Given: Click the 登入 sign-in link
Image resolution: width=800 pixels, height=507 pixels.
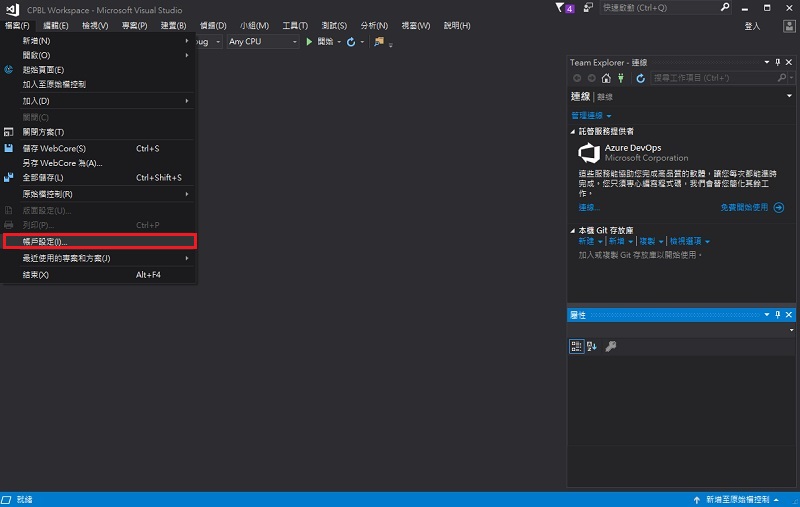Looking at the screenshot, I should [x=752, y=26].
